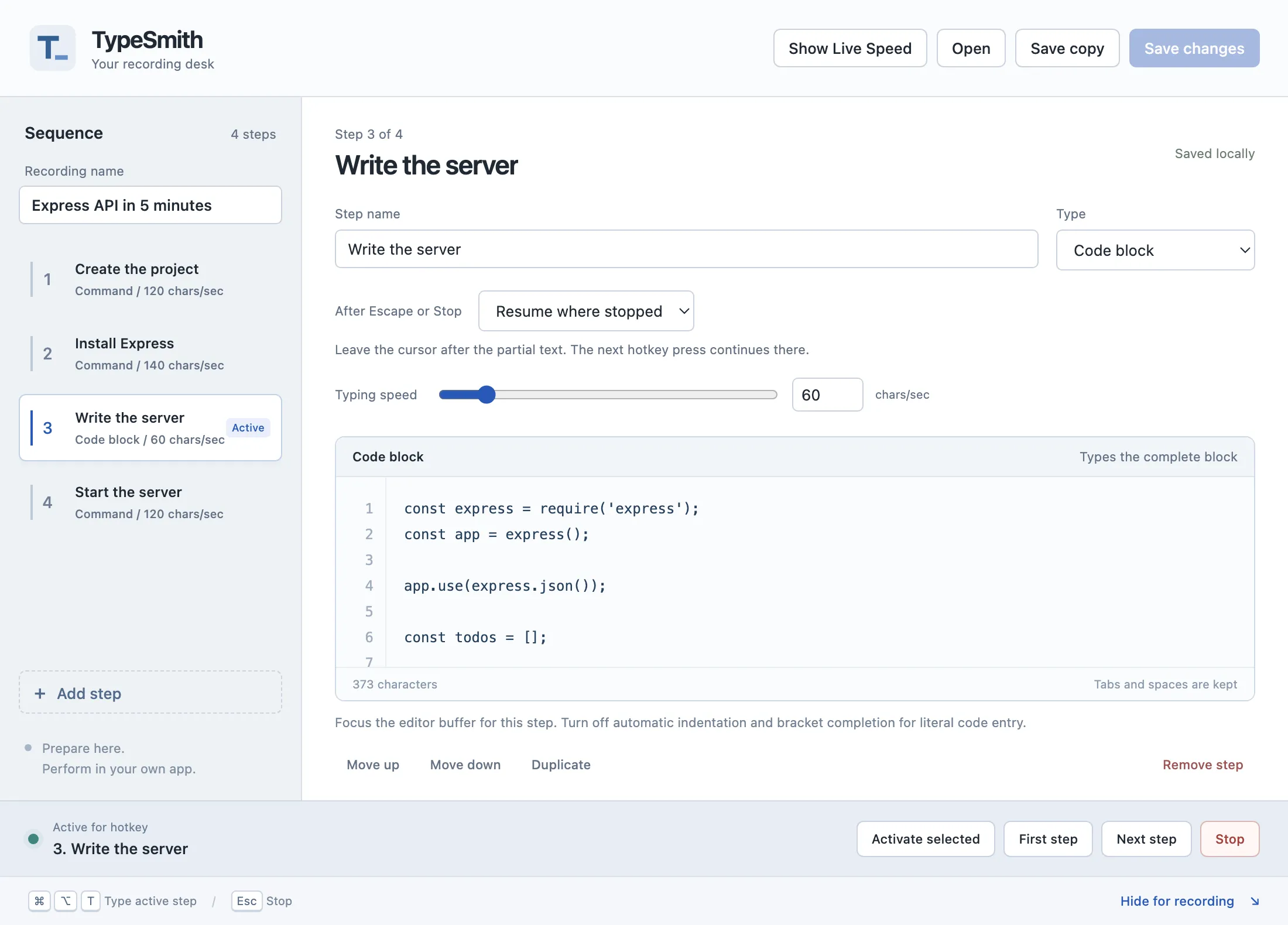This screenshot has height=925, width=1288.
Task: Click the TypeSmith T logo icon
Action: coord(53,48)
